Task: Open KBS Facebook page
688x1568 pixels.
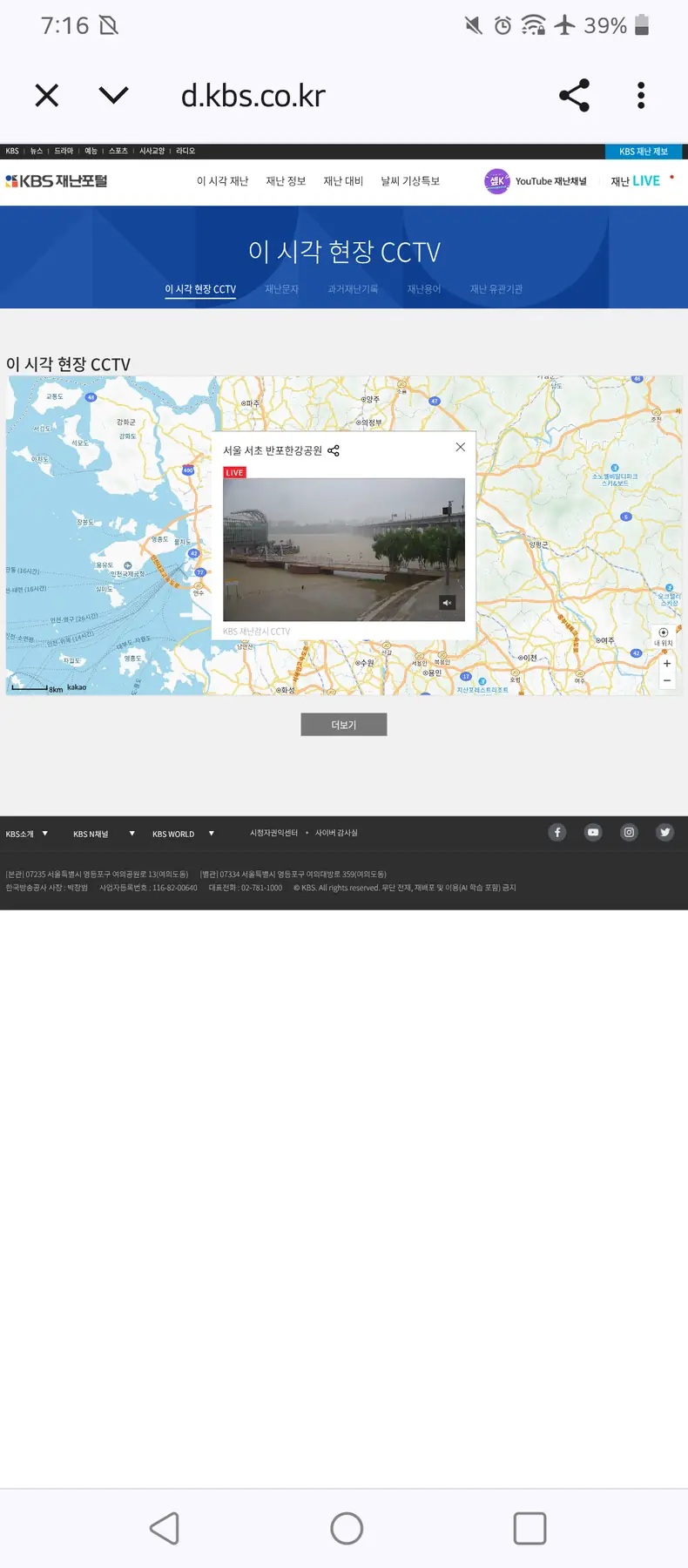Action: 557,833
